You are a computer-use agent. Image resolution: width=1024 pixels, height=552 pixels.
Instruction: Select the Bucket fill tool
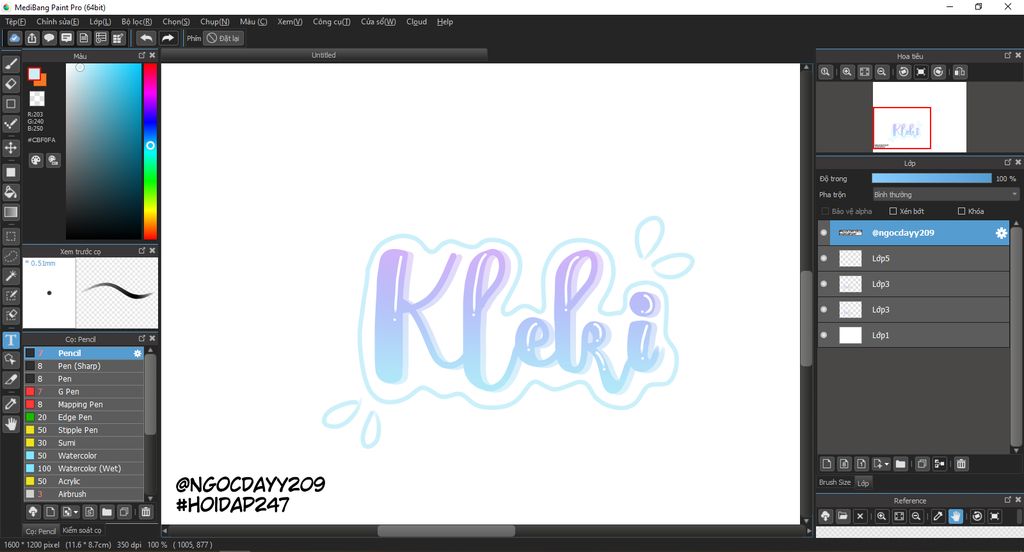pos(11,192)
